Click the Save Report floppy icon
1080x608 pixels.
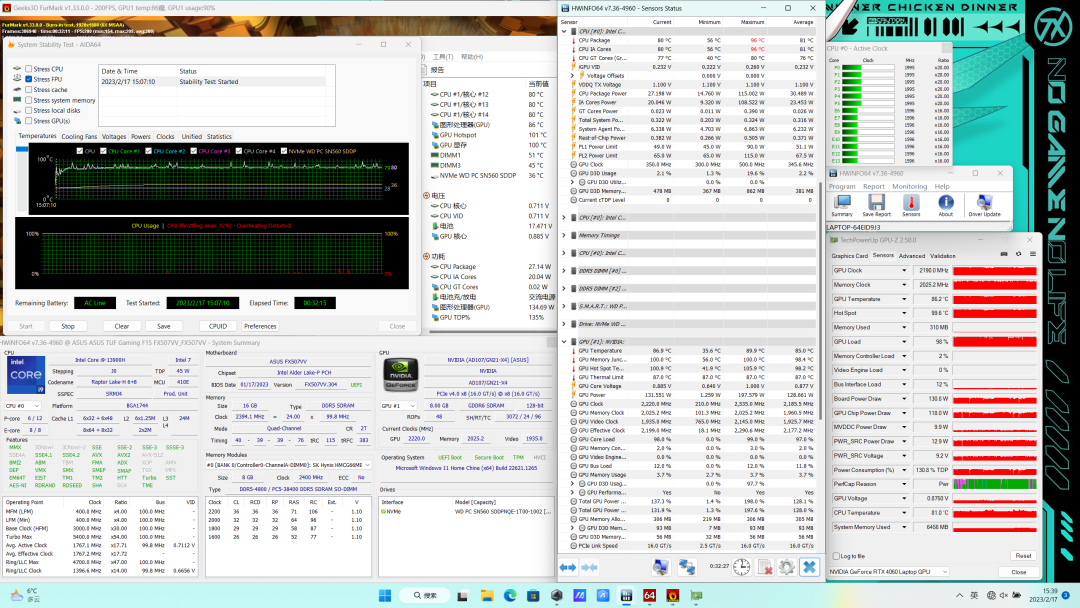click(x=876, y=203)
